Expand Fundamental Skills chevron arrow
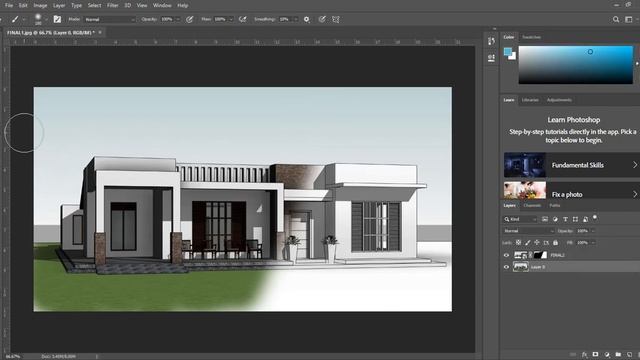Viewport: 640px width, 360px height. click(635, 165)
